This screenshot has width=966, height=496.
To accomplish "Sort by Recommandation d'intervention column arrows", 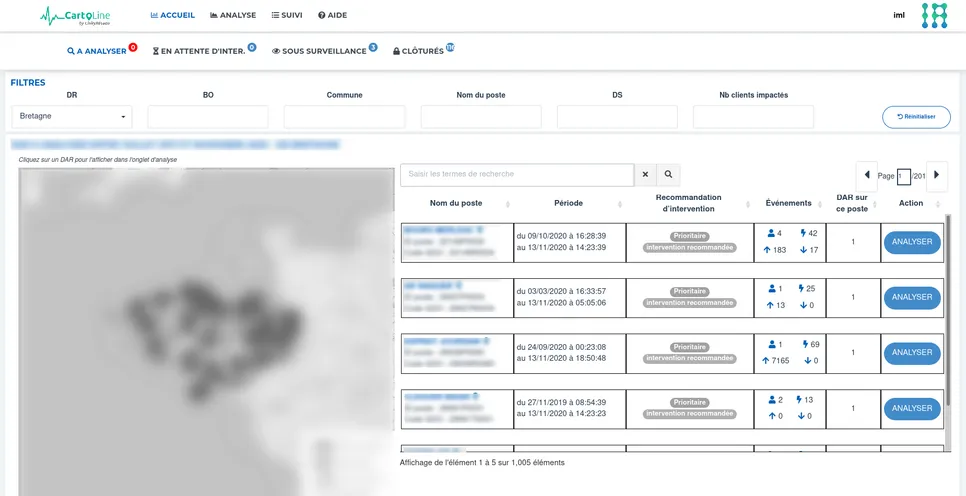I will tap(748, 204).
